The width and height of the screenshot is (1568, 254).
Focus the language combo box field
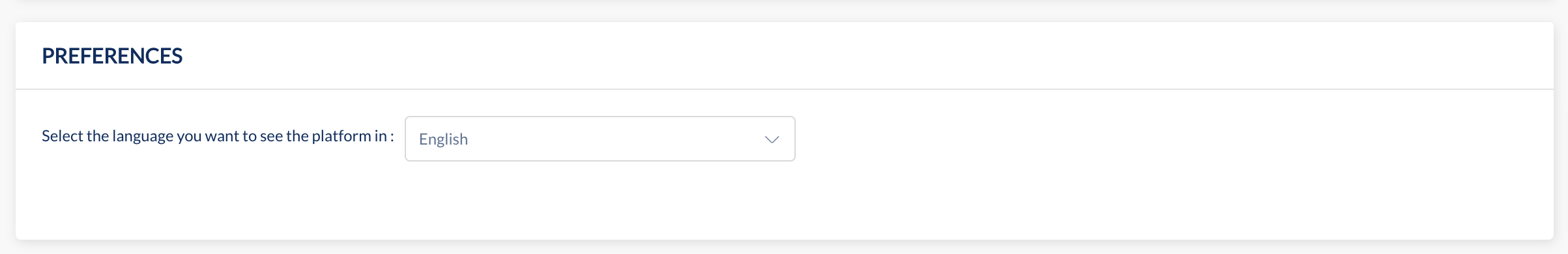pyautogui.click(x=600, y=139)
